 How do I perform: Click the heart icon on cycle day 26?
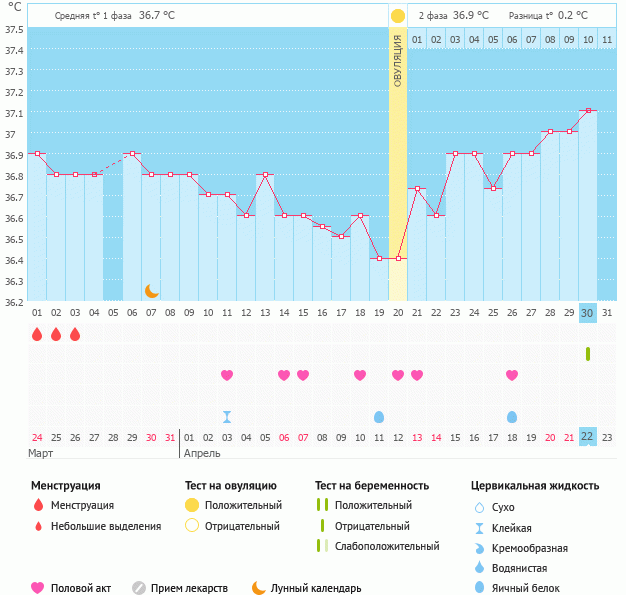[x=512, y=375]
